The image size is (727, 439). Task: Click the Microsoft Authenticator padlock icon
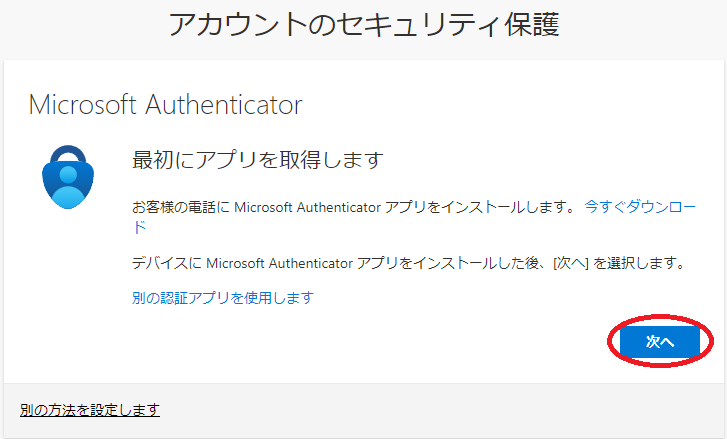pyautogui.click(x=68, y=177)
